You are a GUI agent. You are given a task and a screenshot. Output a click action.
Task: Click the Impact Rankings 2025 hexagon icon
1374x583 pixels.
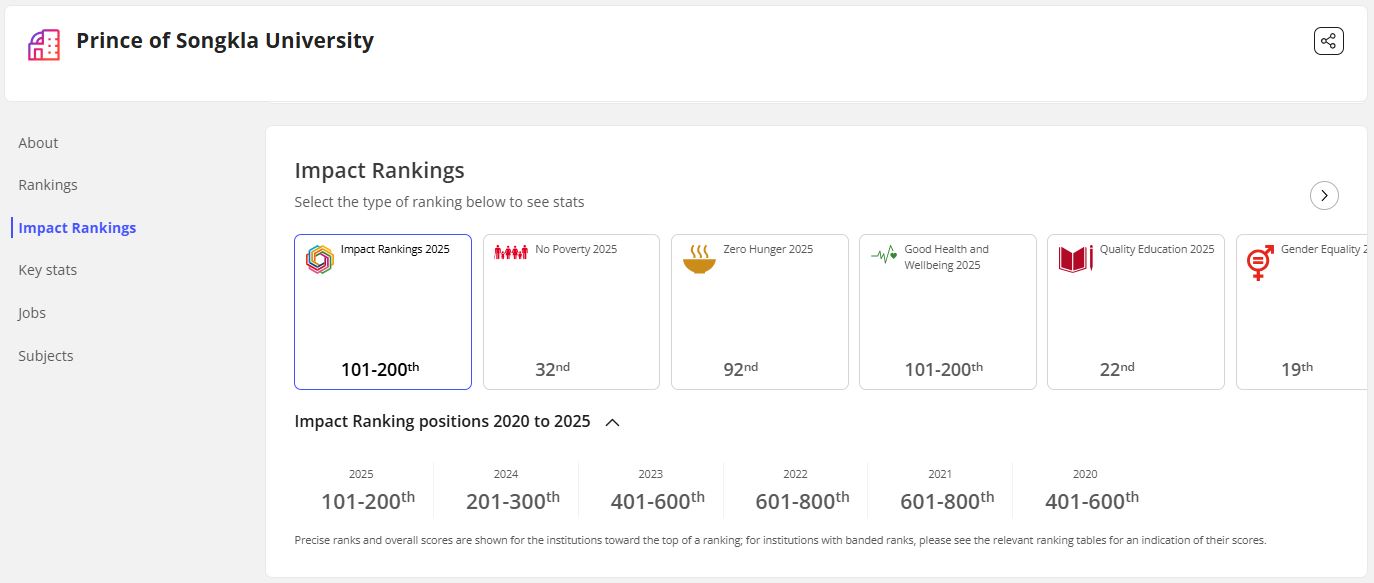pyautogui.click(x=319, y=259)
